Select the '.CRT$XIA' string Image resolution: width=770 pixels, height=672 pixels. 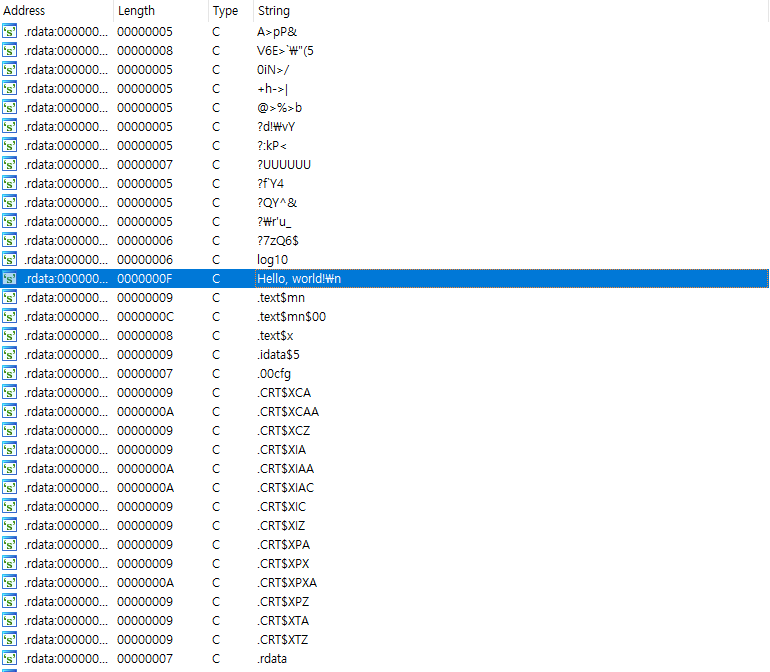(281, 449)
